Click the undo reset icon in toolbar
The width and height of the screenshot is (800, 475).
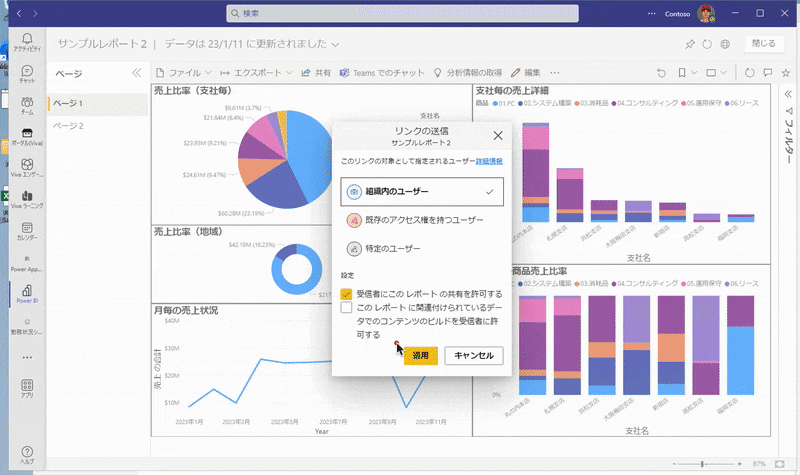[661, 73]
